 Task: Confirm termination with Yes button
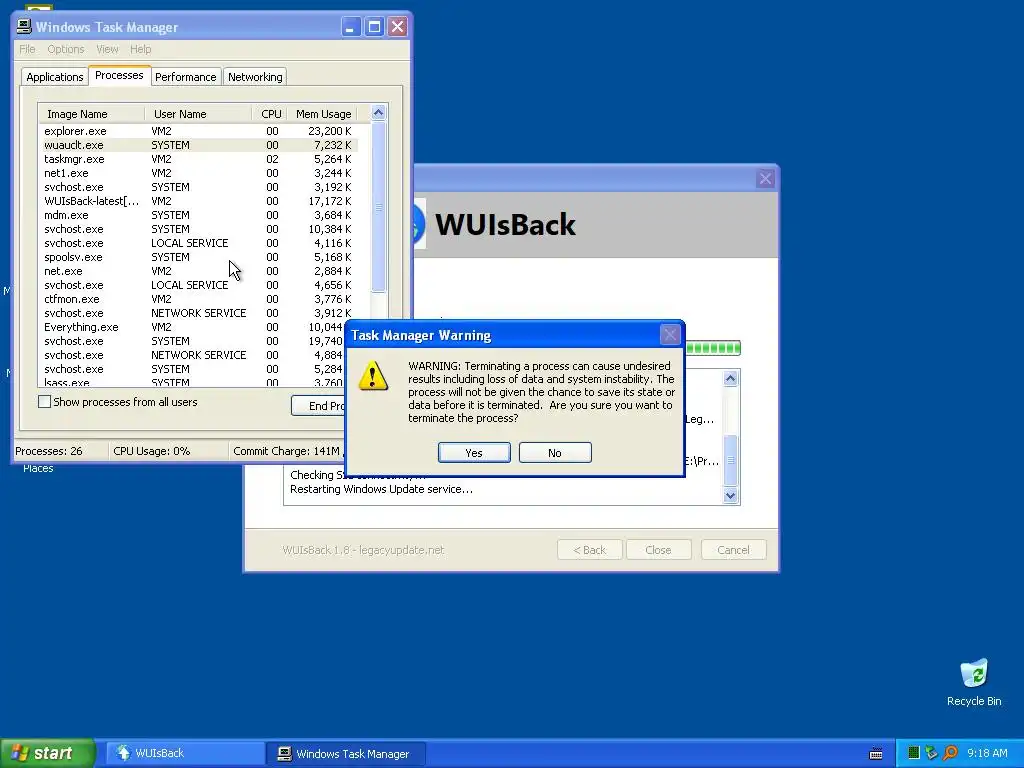(x=474, y=453)
